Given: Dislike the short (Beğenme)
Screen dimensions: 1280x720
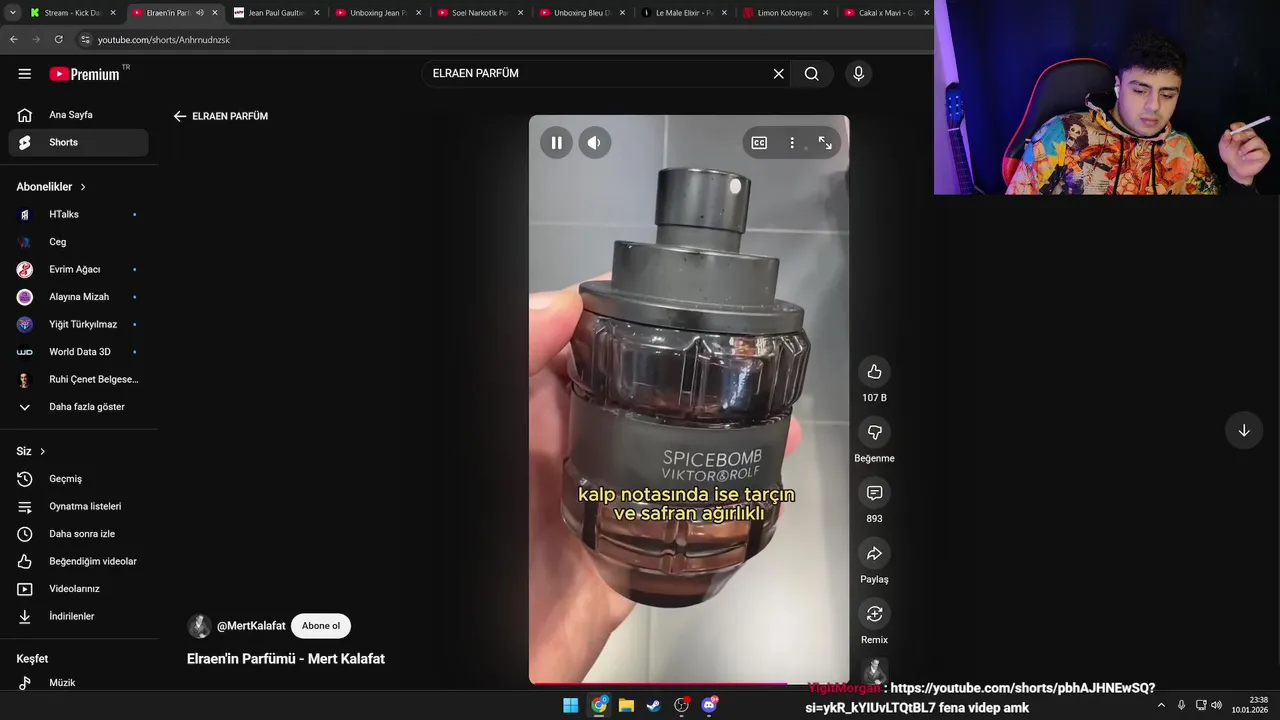Looking at the screenshot, I should [x=874, y=432].
